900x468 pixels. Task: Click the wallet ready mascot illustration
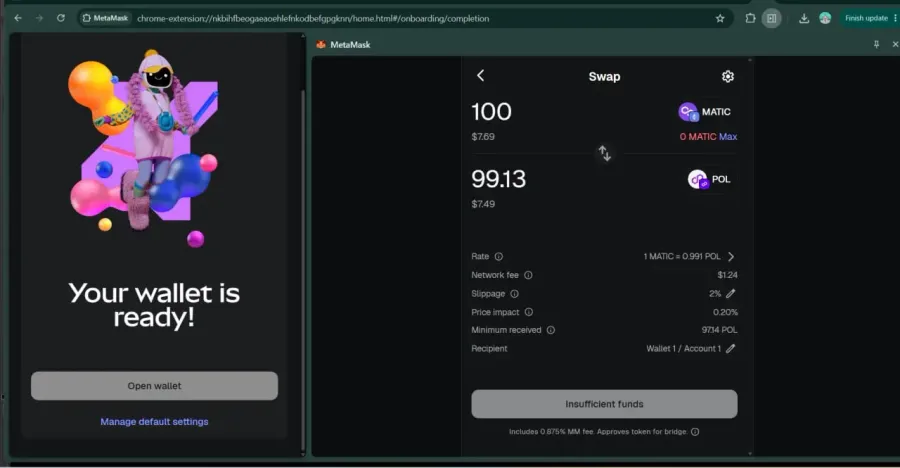[143, 148]
